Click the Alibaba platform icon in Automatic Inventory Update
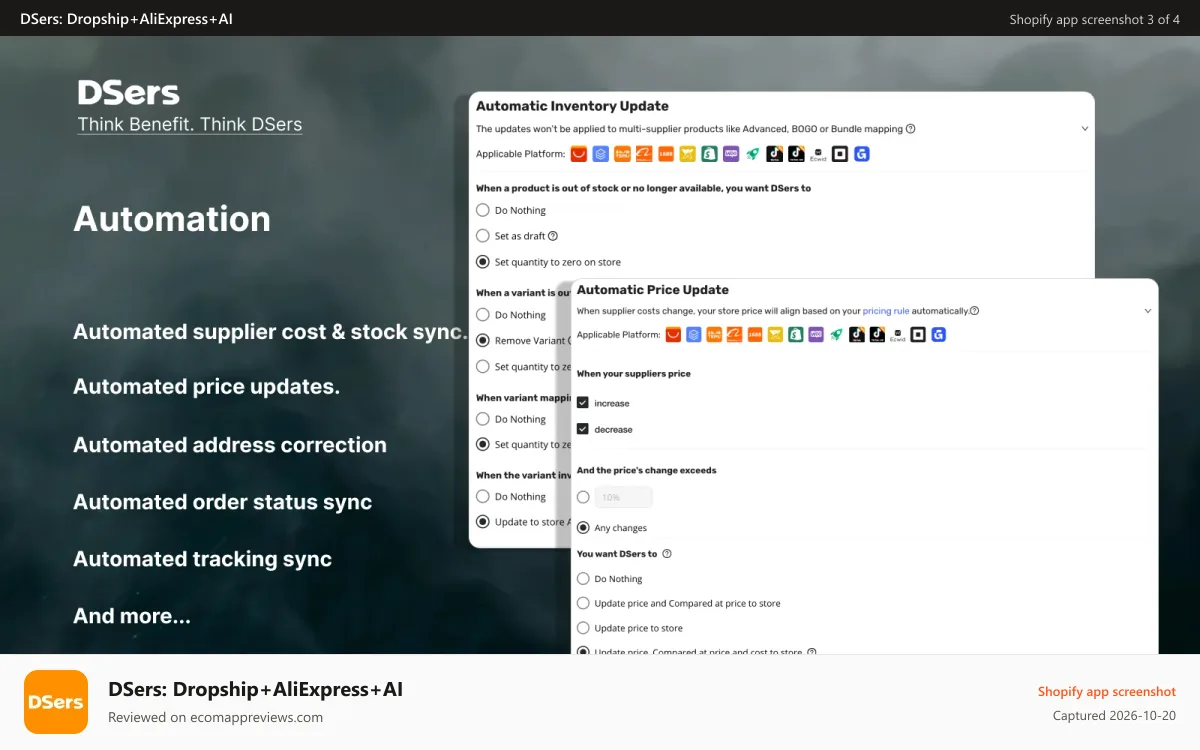 644,154
